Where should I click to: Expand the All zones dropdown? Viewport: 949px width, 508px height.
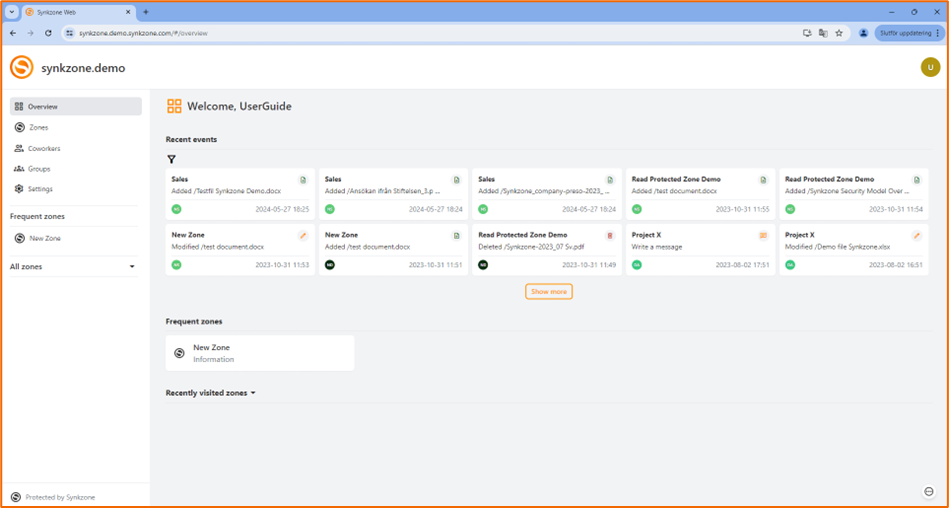point(132,267)
